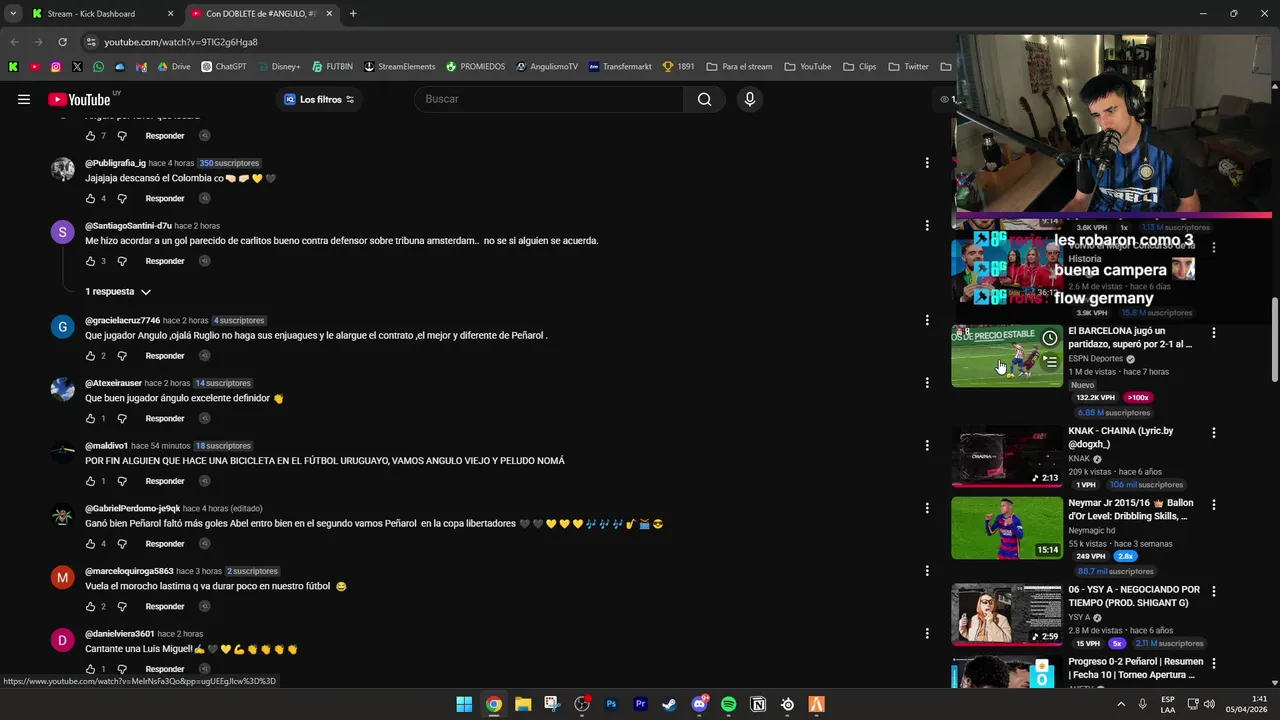Click the address bar URL

pyautogui.click(x=181, y=42)
